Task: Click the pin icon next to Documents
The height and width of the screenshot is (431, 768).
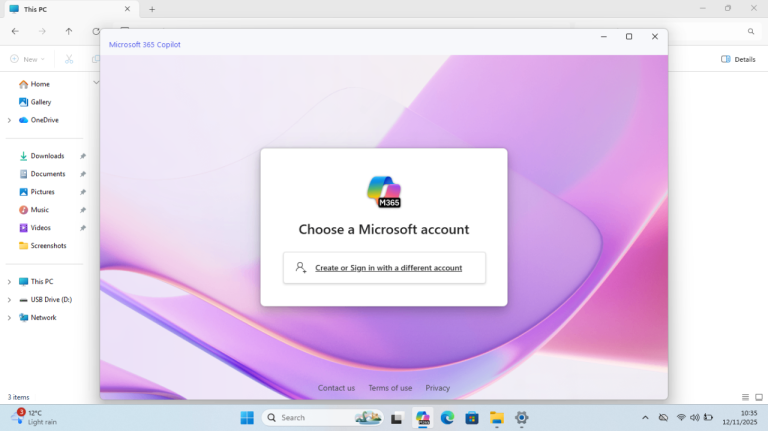Action: click(x=83, y=174)
